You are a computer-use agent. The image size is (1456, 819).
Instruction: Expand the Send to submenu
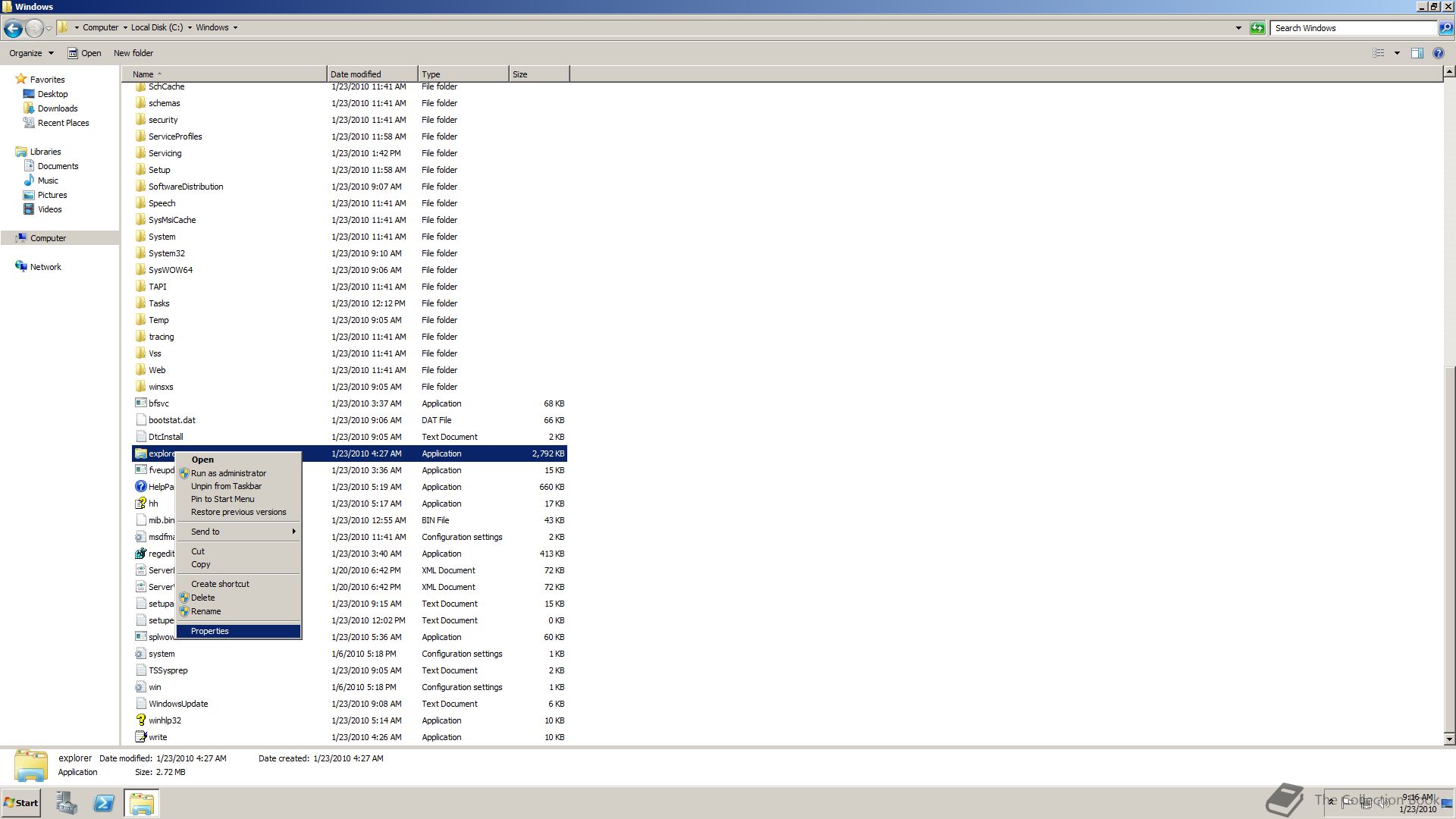[x=238, y=532]
